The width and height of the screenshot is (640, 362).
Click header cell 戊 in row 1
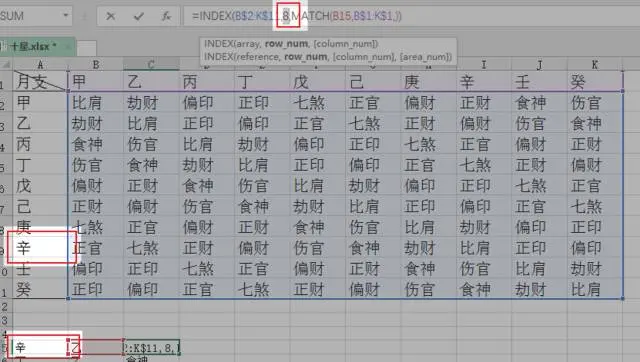point(317,82)
